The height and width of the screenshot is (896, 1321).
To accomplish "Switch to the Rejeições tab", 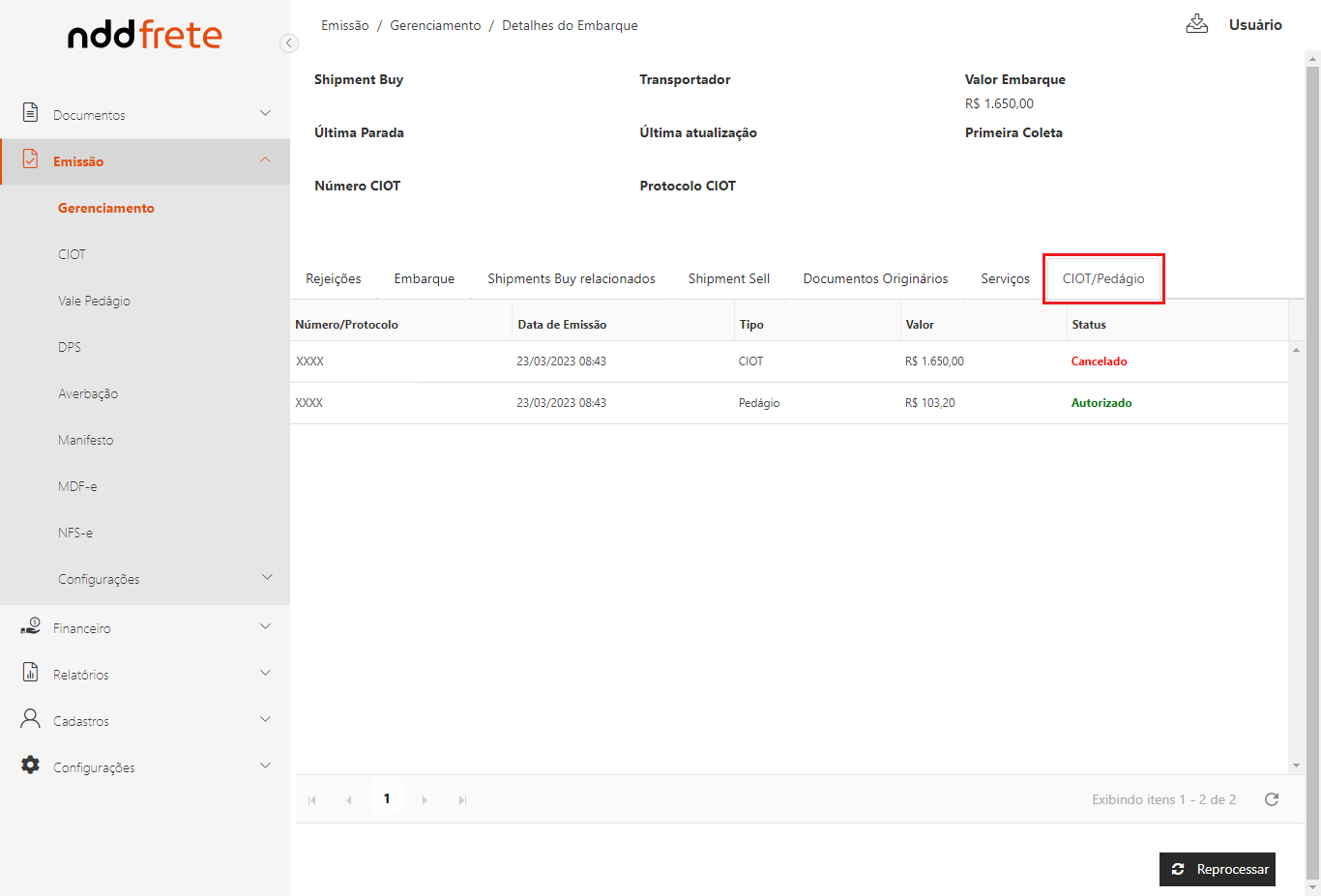I will tap(333, 278).
